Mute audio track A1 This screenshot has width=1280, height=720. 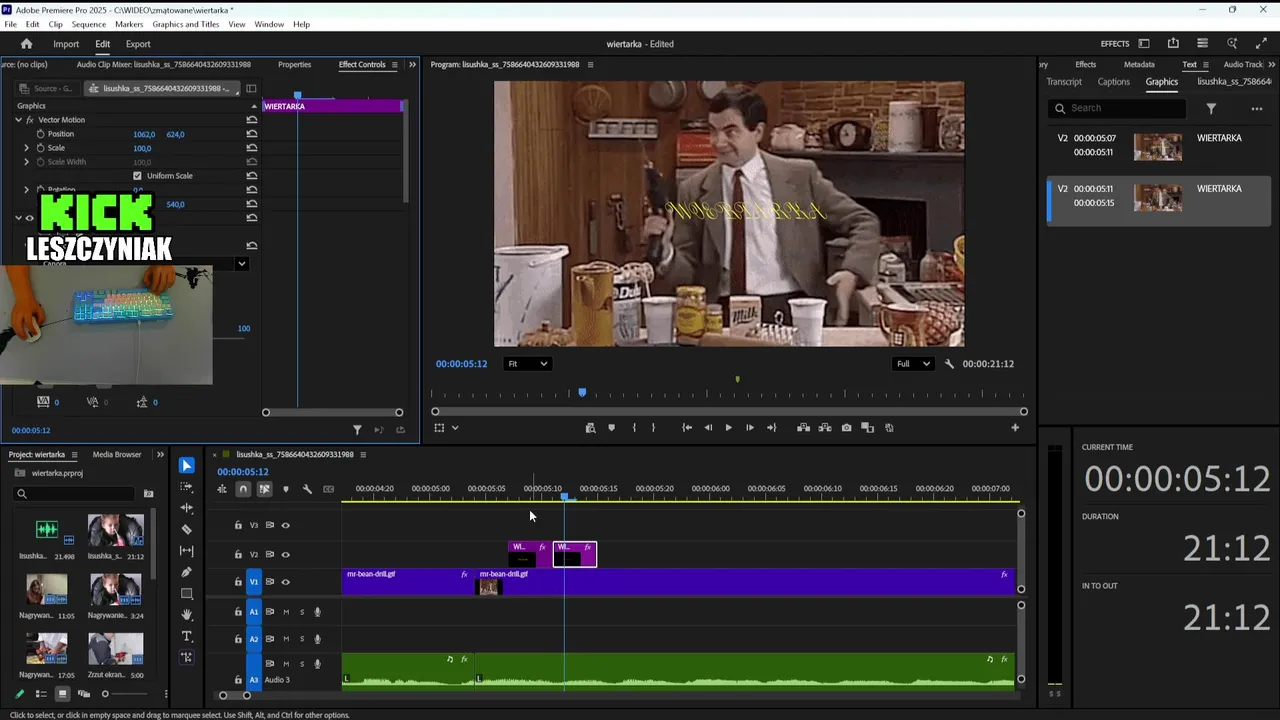pos(286,612)
